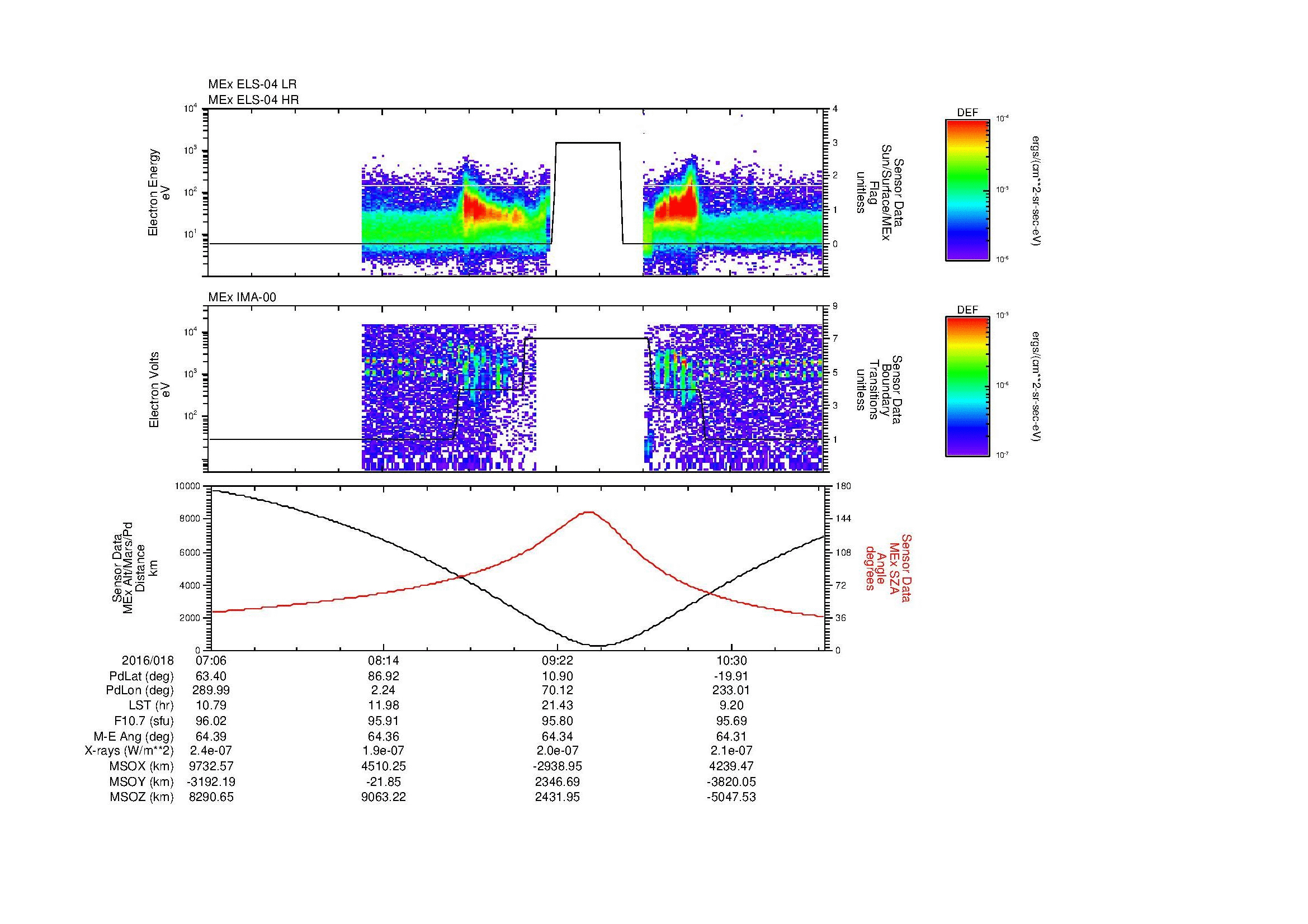Click the PdLat value -19.91
The width and height of the screenshot is (1308, 924).
pyautogui.click(x=731, y=676)
